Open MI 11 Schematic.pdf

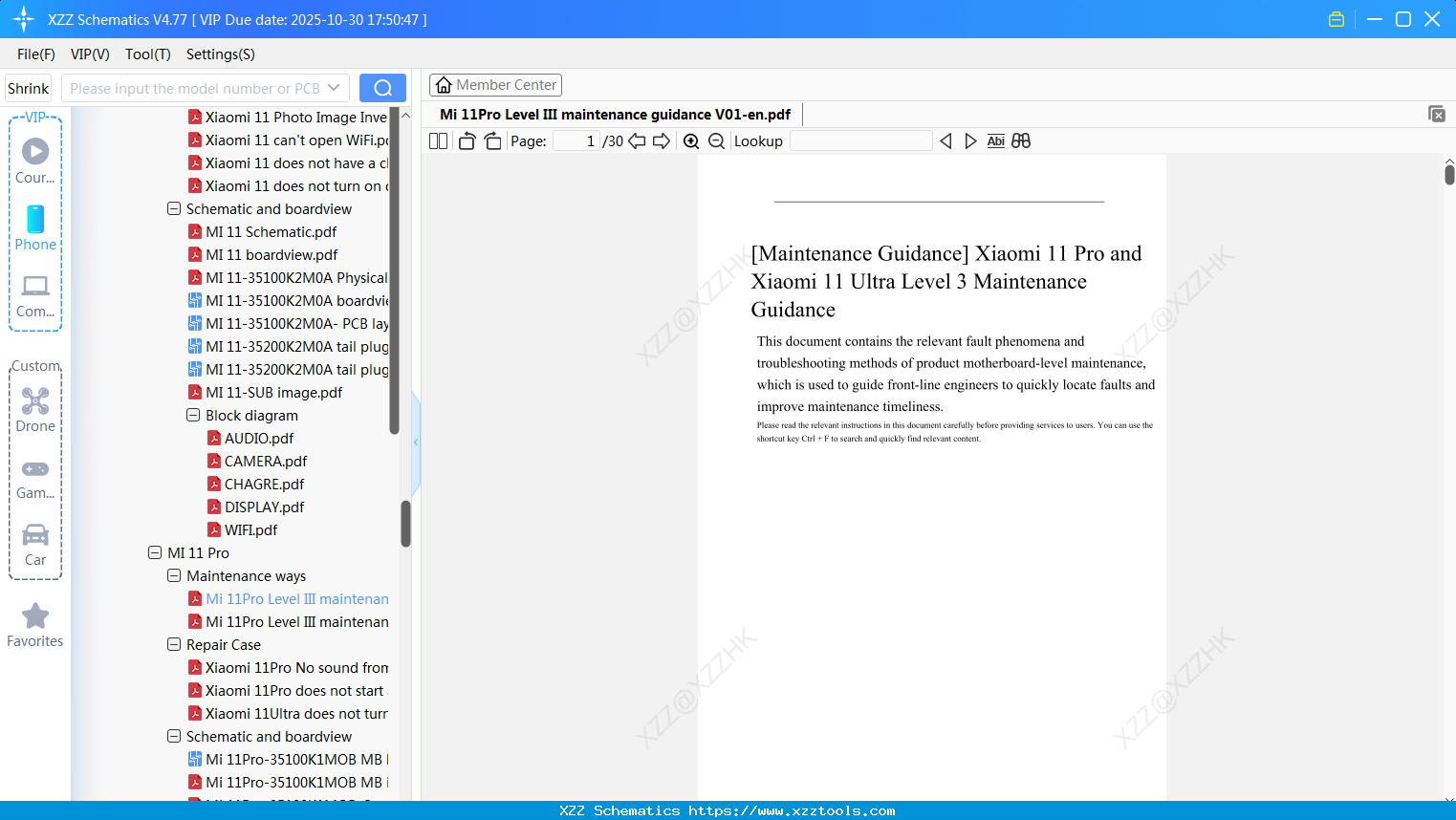(x=272, y=232)
